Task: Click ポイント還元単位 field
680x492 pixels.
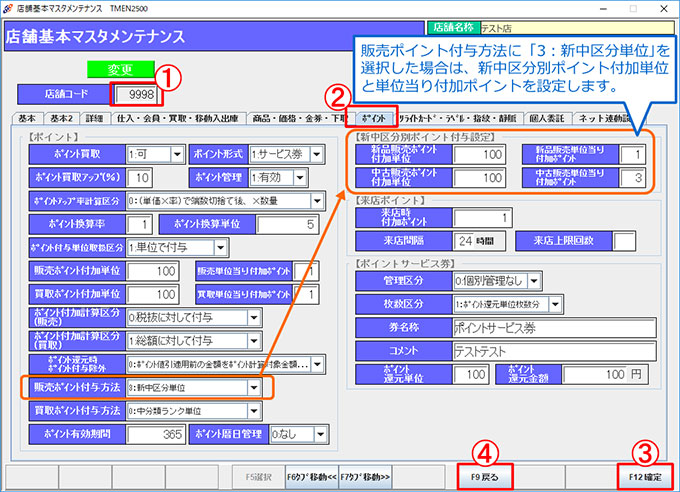Action: click(471, 374)
